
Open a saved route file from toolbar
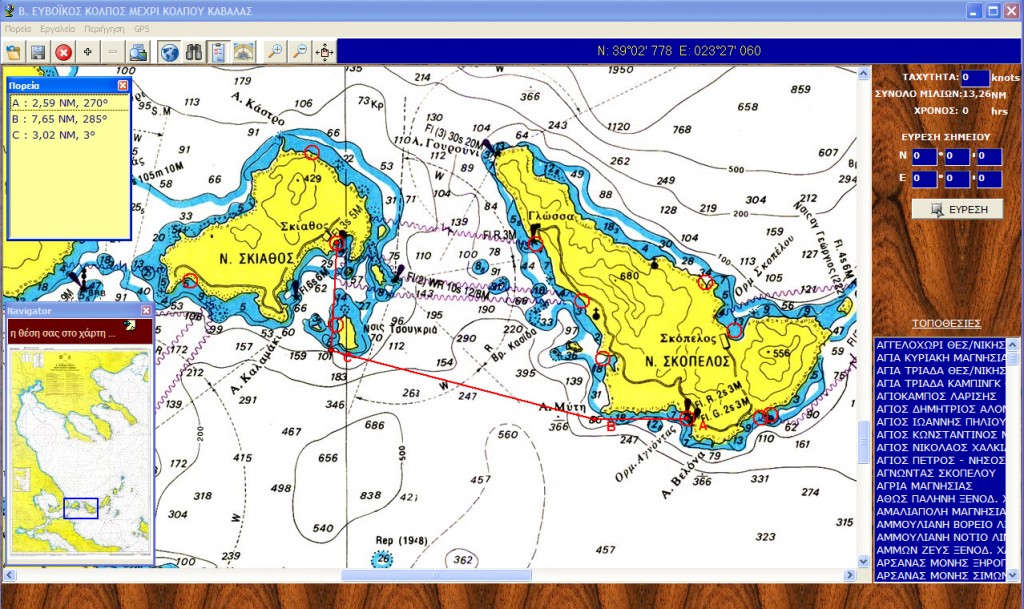(13, 52)
